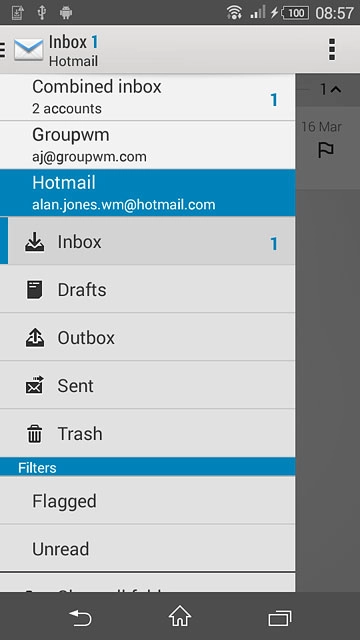Open the Inbox title dropdown

[x=73, y=50]
